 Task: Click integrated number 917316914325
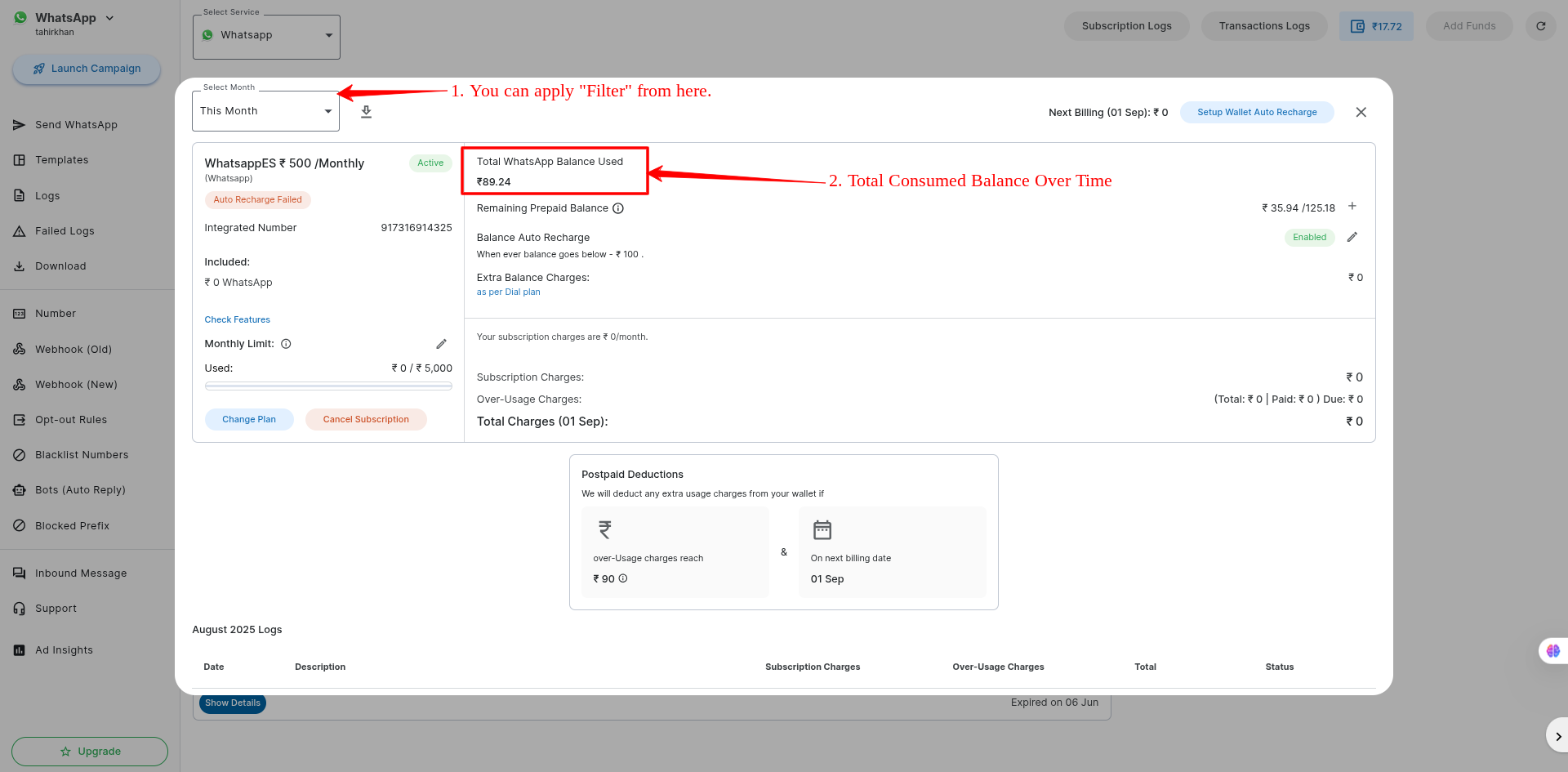coord(416,228)
